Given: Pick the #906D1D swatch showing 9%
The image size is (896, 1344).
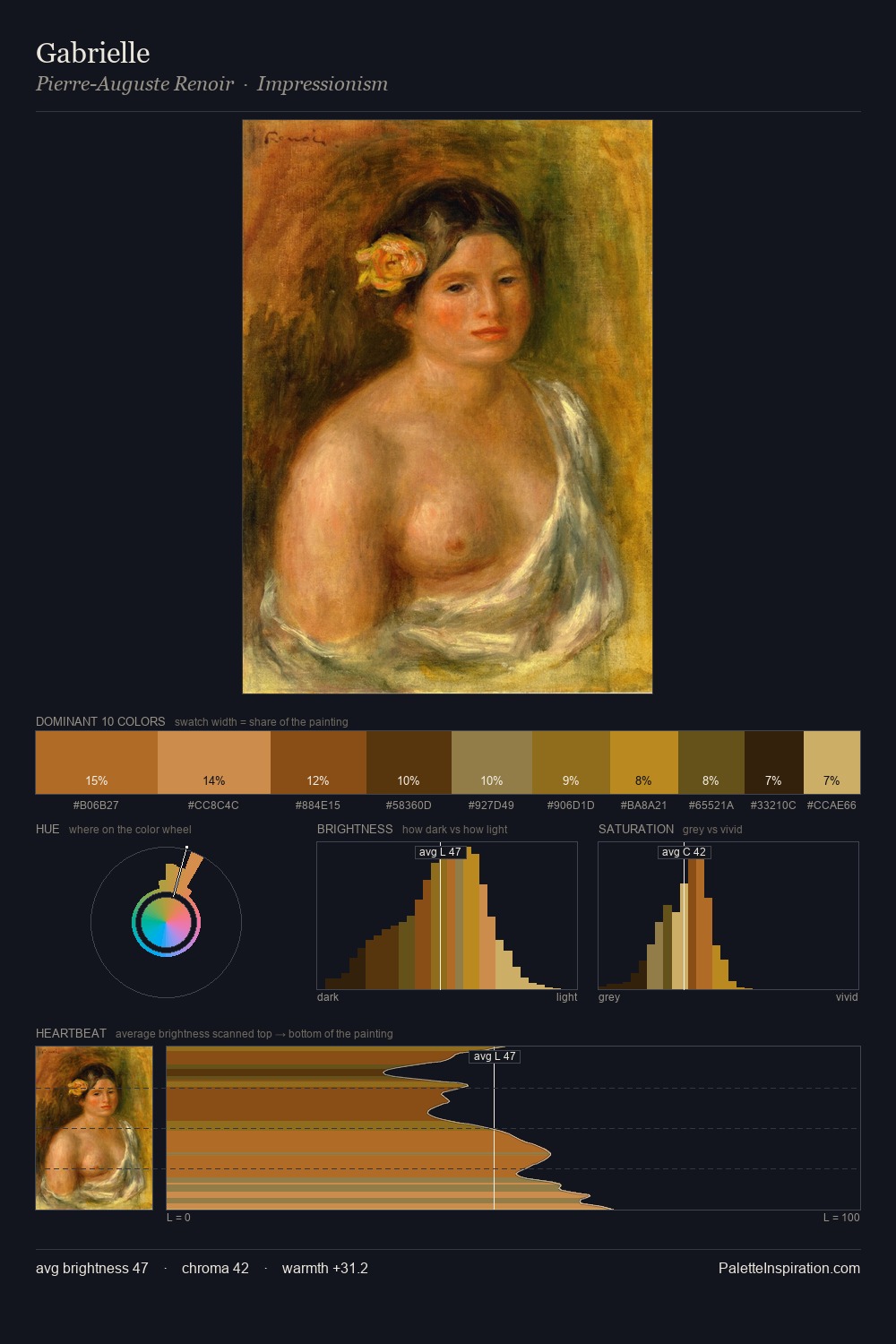Looking at the screenshot, I should tap(571, 762).
